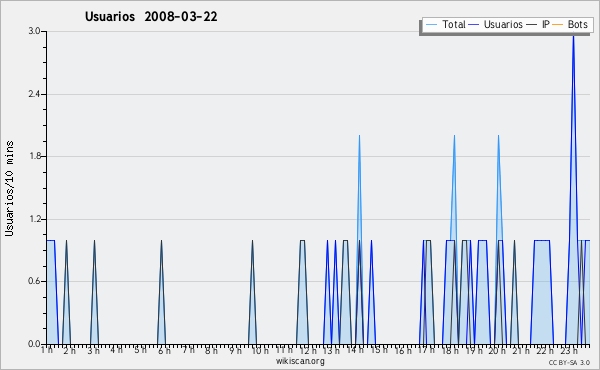Click the chart title 'Usuarios 2008-03-22'
The image size is (600, 370).
151,17
